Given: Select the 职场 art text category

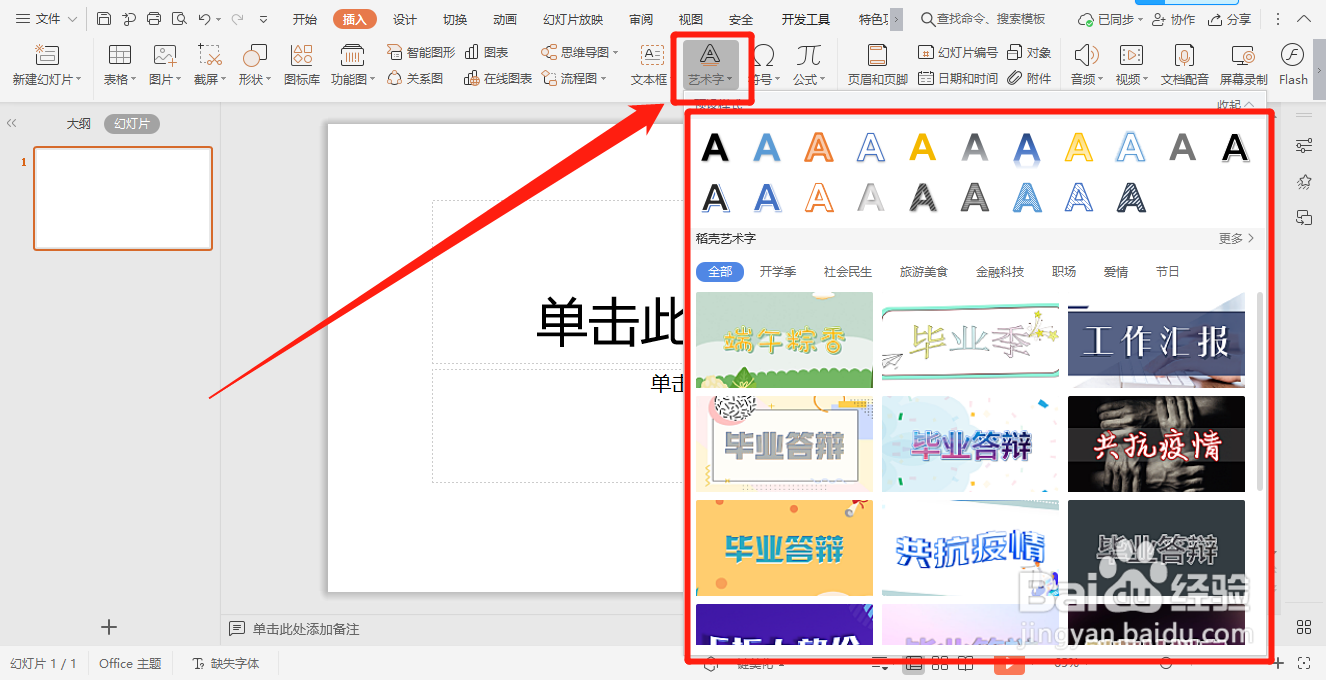Looking at the screenshot, I should (1063, 271).
